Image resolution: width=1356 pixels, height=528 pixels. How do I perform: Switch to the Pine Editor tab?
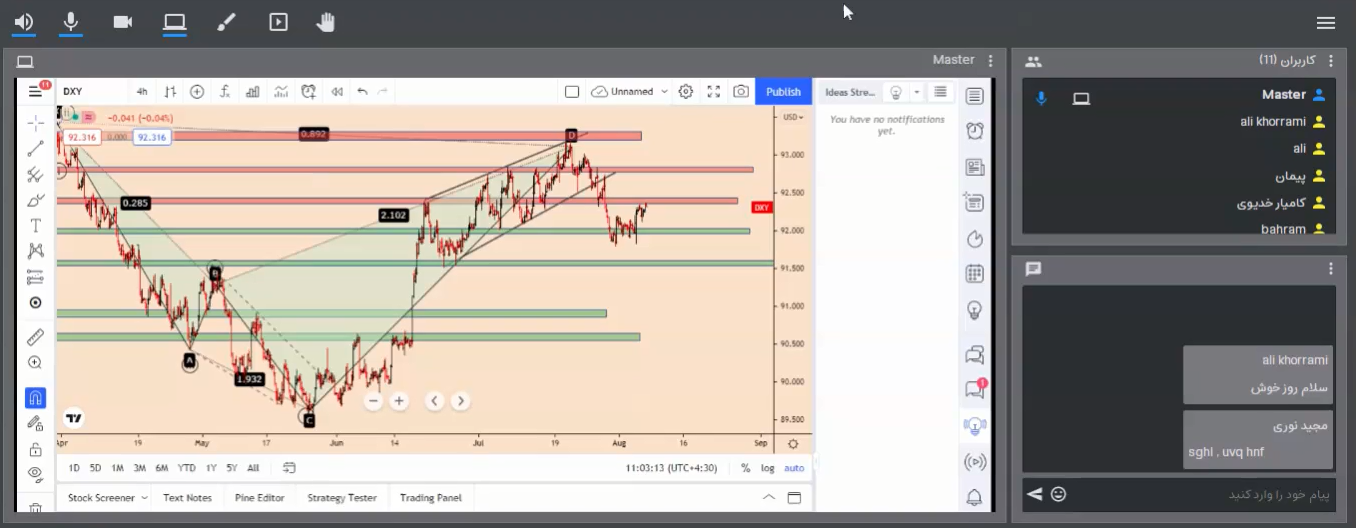259,498
